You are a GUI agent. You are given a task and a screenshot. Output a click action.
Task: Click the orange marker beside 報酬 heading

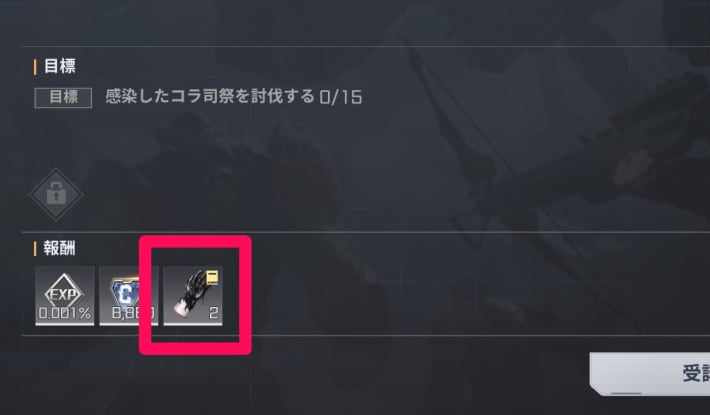coord(35,248)
